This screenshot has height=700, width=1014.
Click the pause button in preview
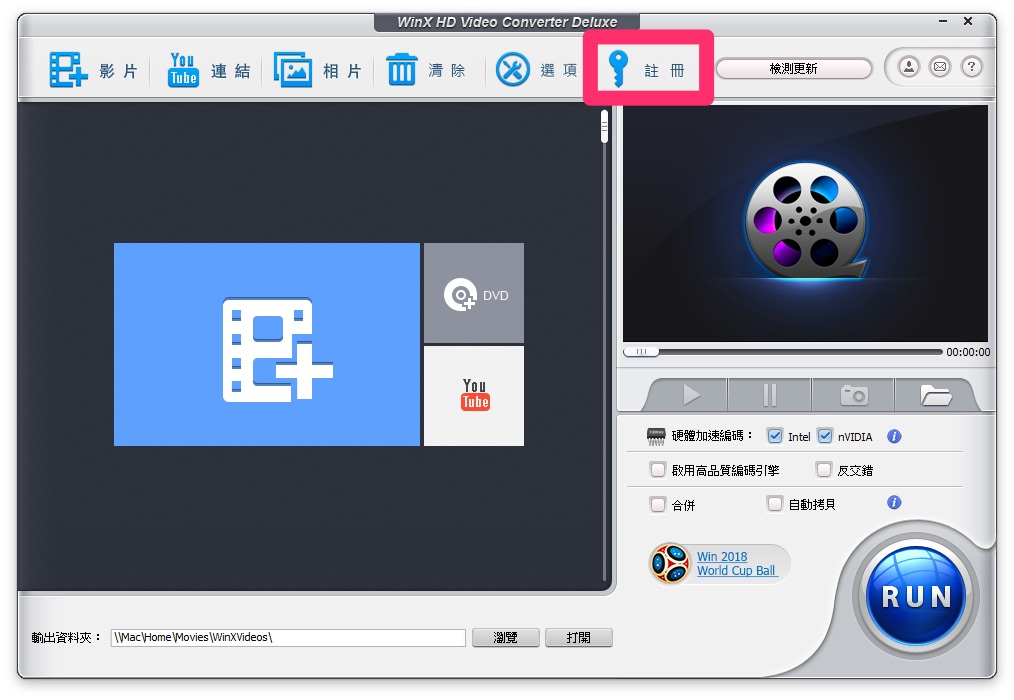click(x=770, y=395)
